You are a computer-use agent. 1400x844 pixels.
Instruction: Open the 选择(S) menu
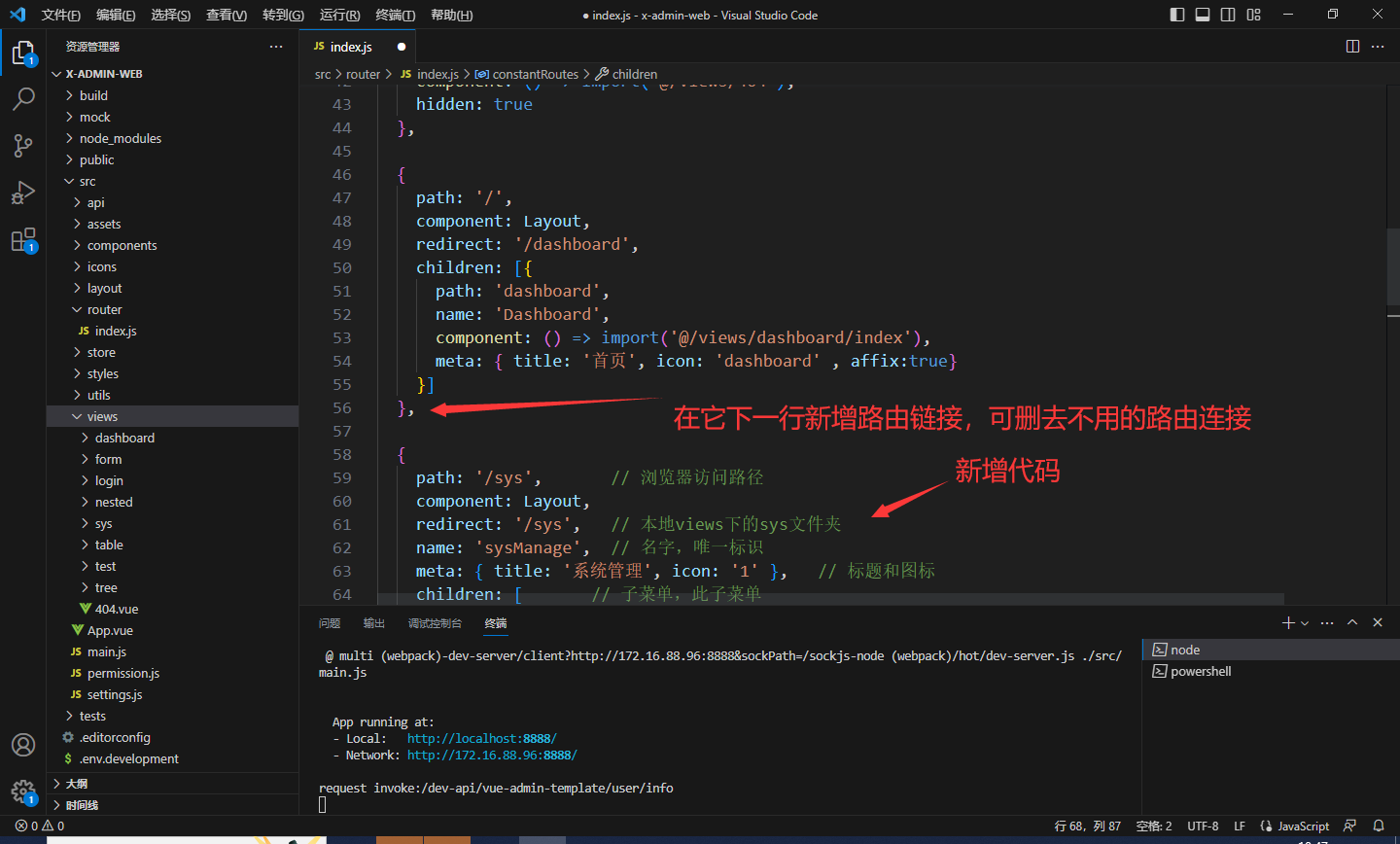(171, 15)
